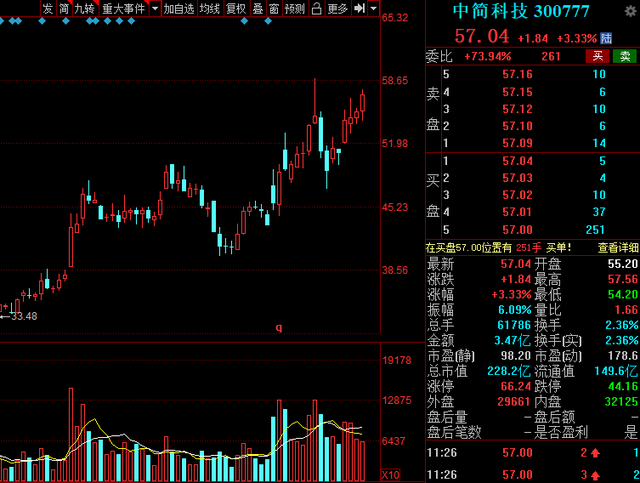Image resolution: width=640 pixels, height=483 pixels.
Task: Click the 流通值 value 149.6亿
Action: click(616, 371)
